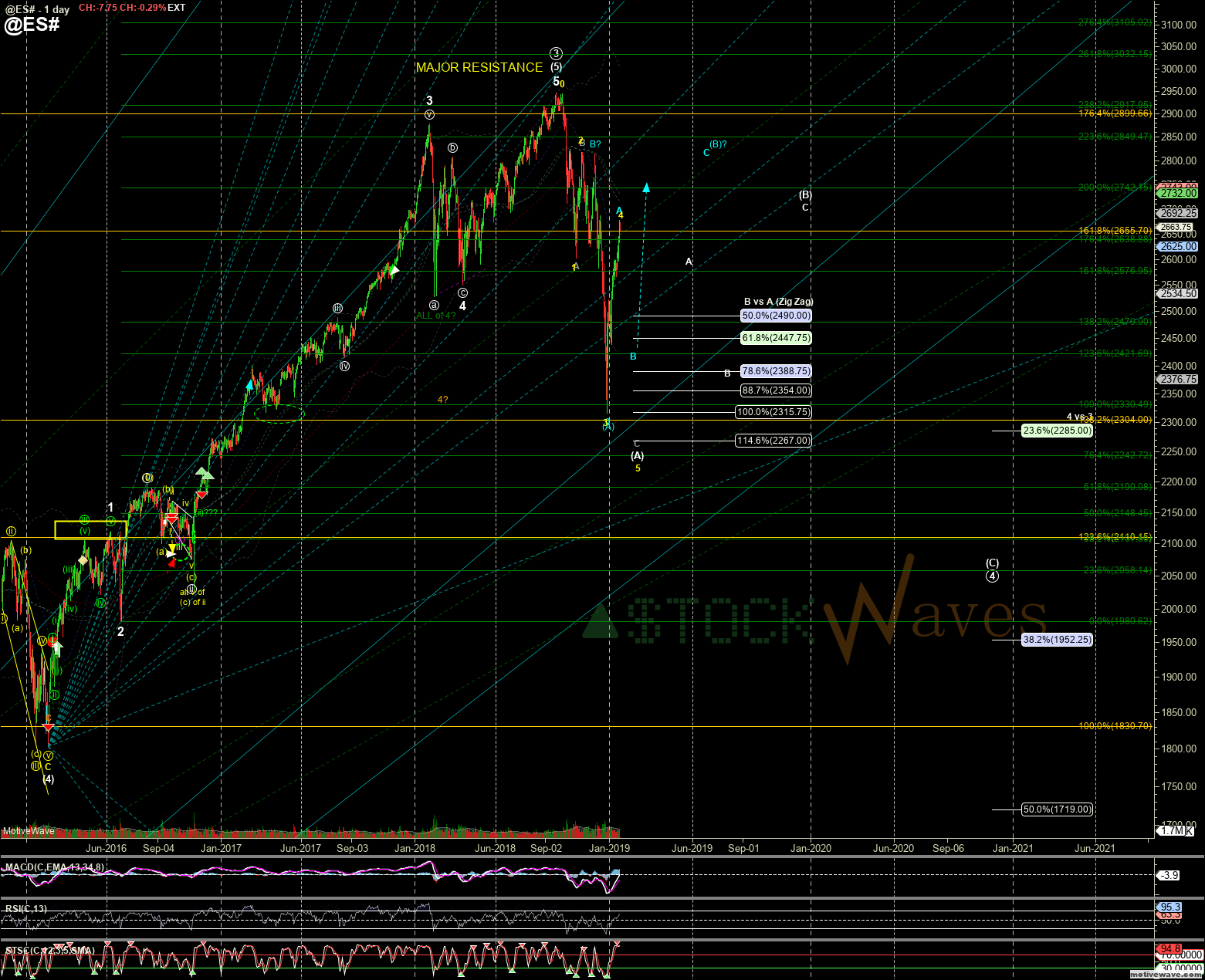Click the Jan-2021 date axis label
The height and width of the screenshot is (980, 1205).
tap(1013, 848)
